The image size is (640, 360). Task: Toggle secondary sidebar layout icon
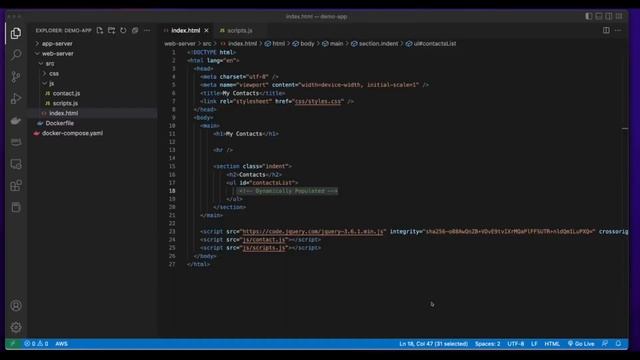(609, 16)
